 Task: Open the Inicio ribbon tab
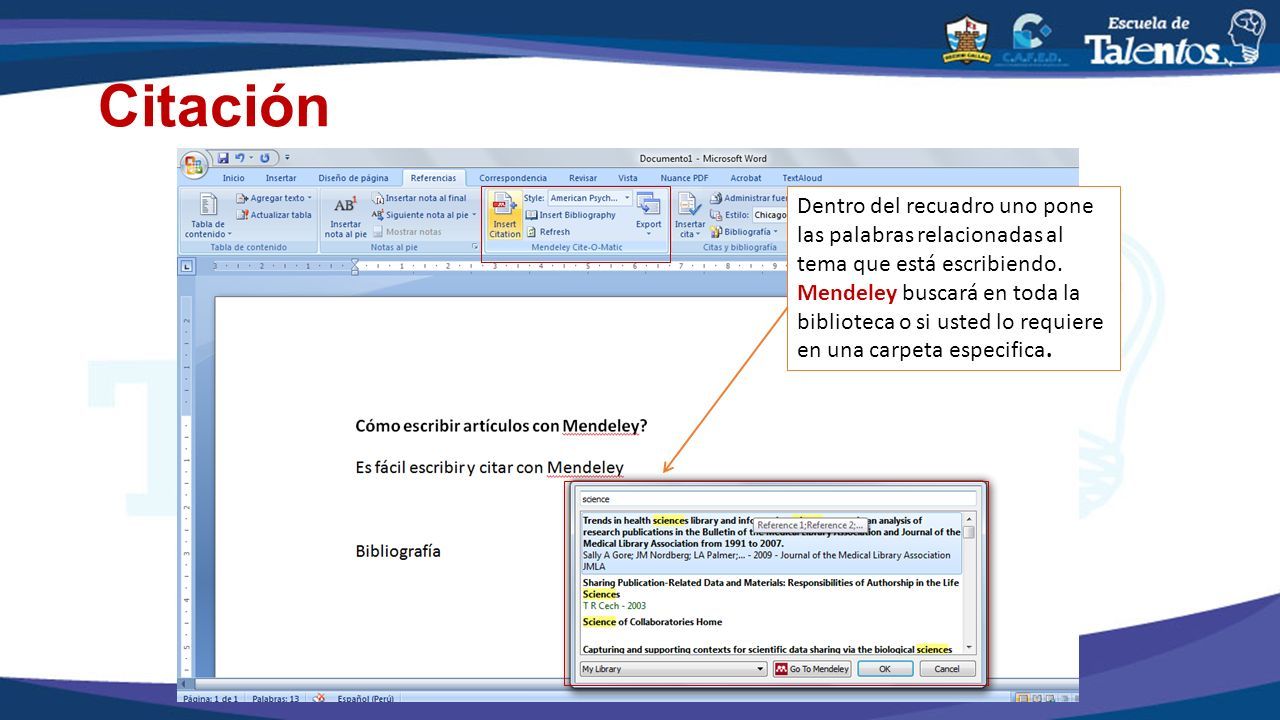click(x=233, y=178)
